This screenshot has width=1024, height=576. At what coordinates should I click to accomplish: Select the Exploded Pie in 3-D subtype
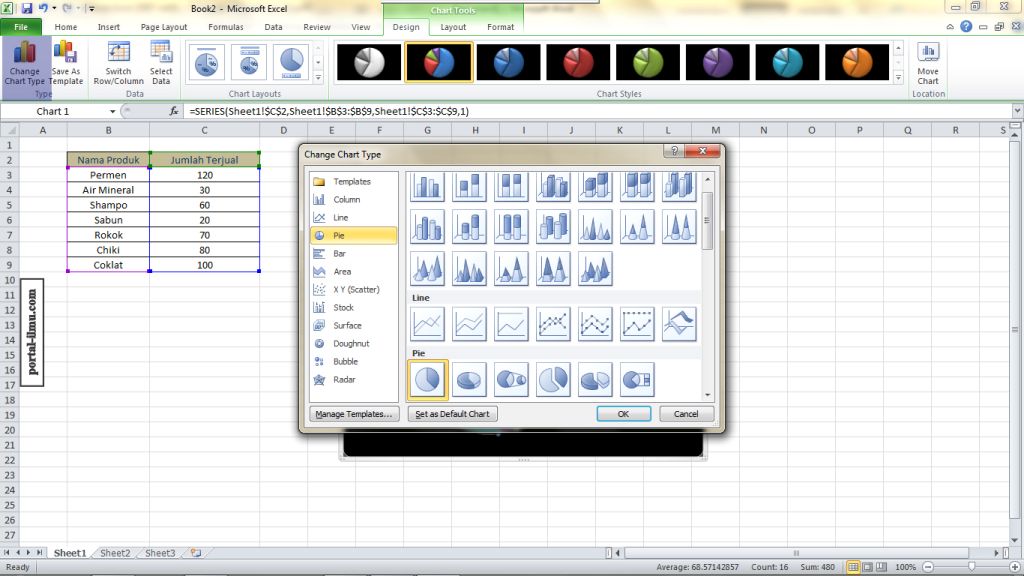click(595, 379)
